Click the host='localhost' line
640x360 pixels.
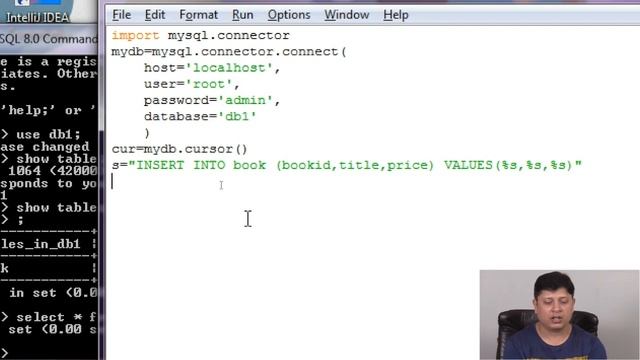pyautogui.click(x=212, y=68)
